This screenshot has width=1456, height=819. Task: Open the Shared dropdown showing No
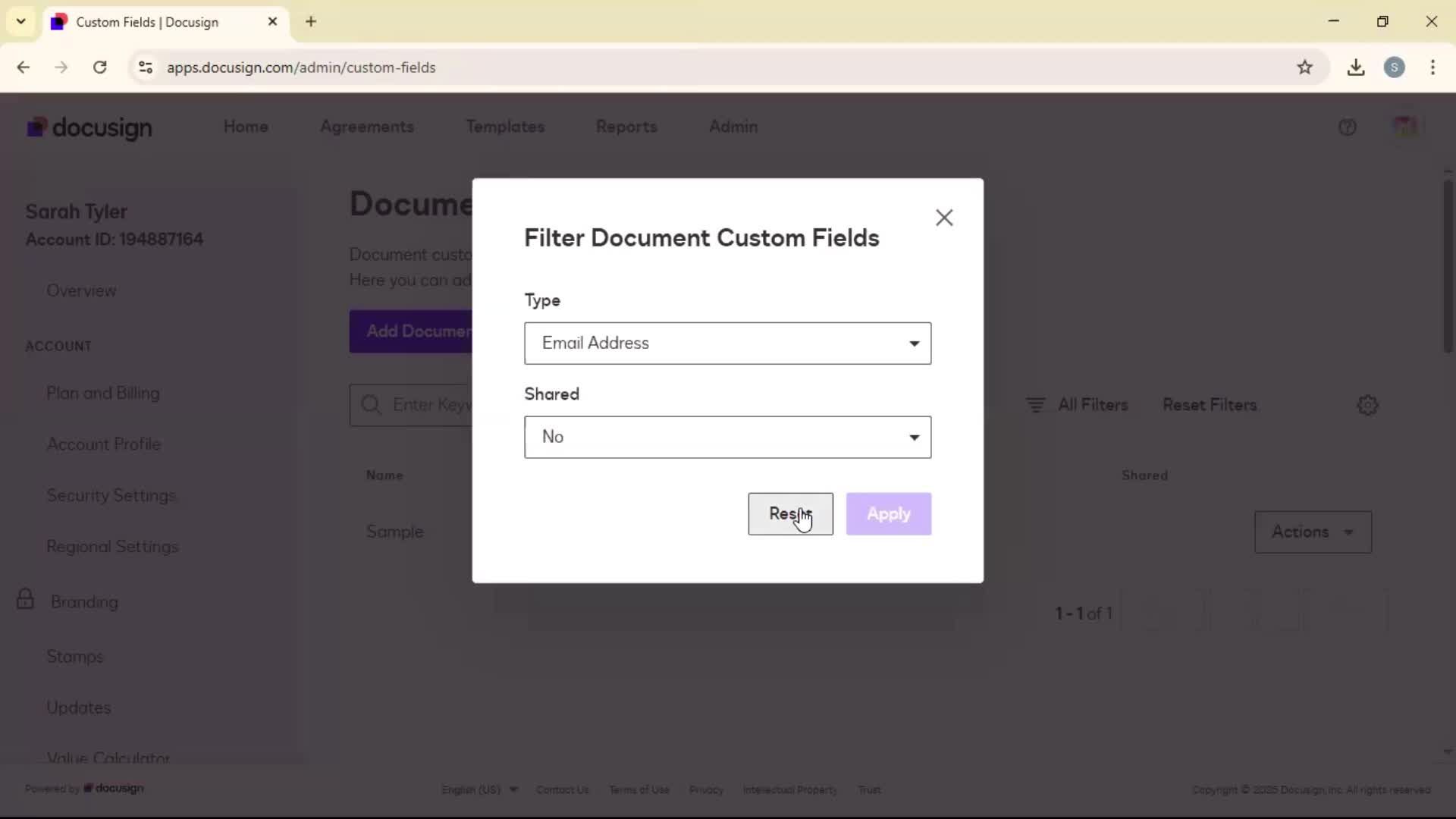[727, 437]
